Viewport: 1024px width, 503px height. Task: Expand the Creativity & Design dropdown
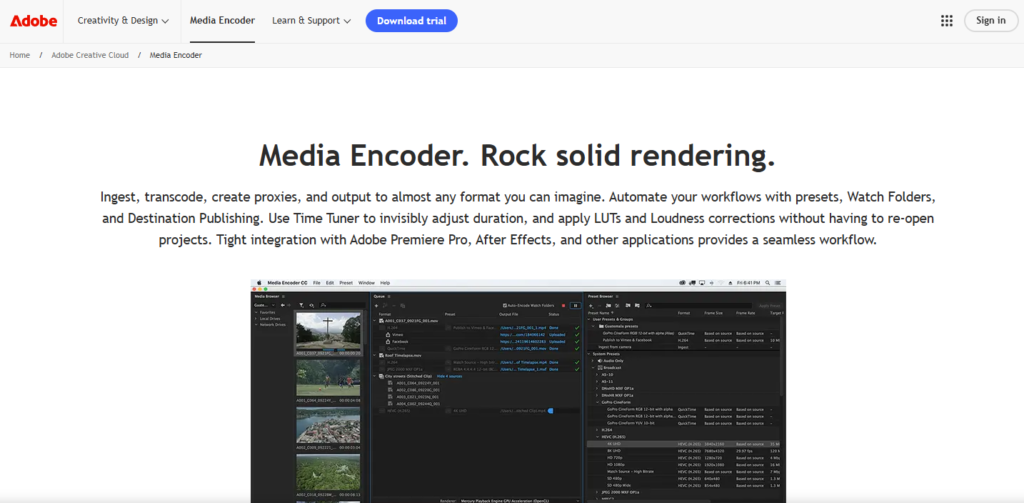pyautogui.click(x=124, y=20)
